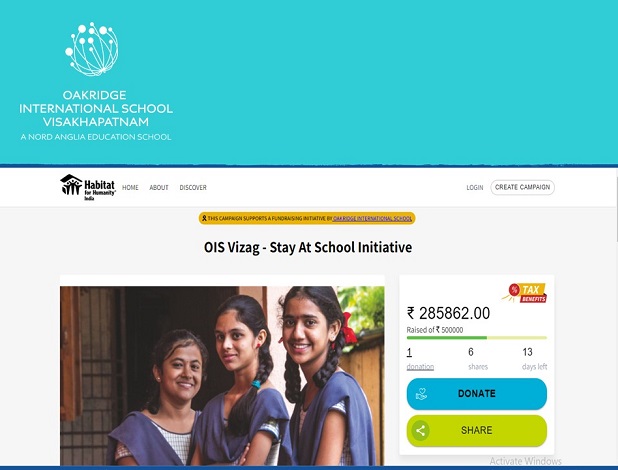Click the LOGIN link
Viewport: 618px width, 470px height.
click(x=475, y=188)
